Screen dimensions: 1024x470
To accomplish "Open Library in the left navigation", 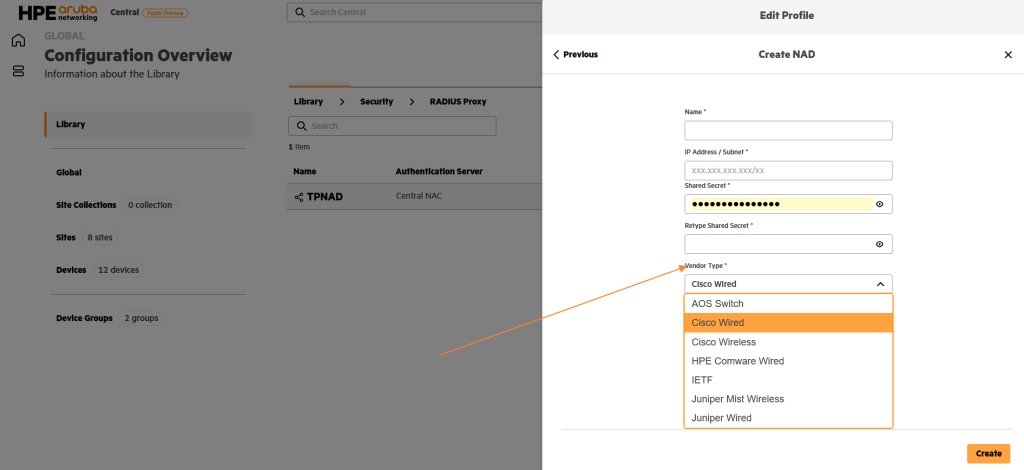I will (71, 125).
